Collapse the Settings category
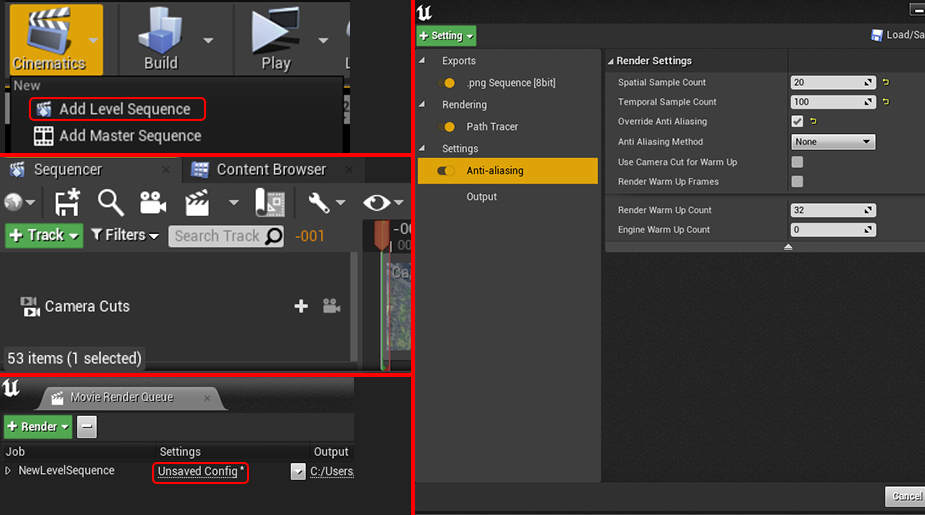The height and width of the screenshot is (515, 925). [422, 148]
